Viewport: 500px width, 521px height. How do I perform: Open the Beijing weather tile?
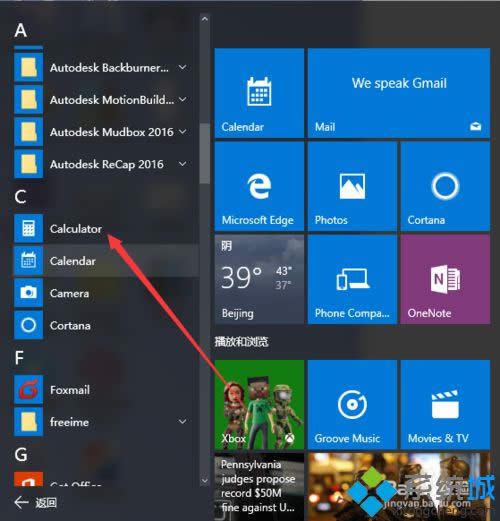(259, 279)
